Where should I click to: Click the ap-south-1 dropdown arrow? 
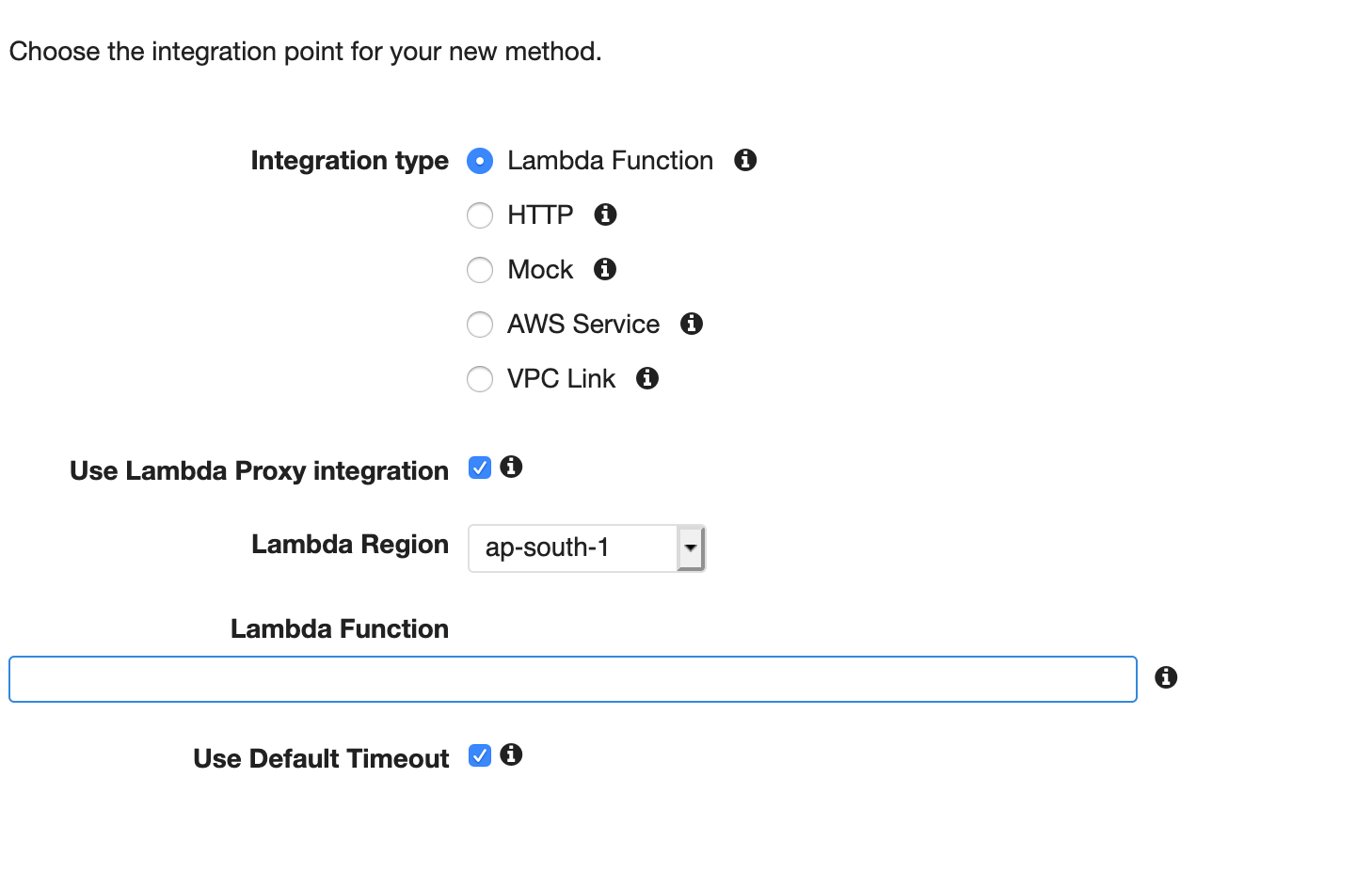(691, 548)
